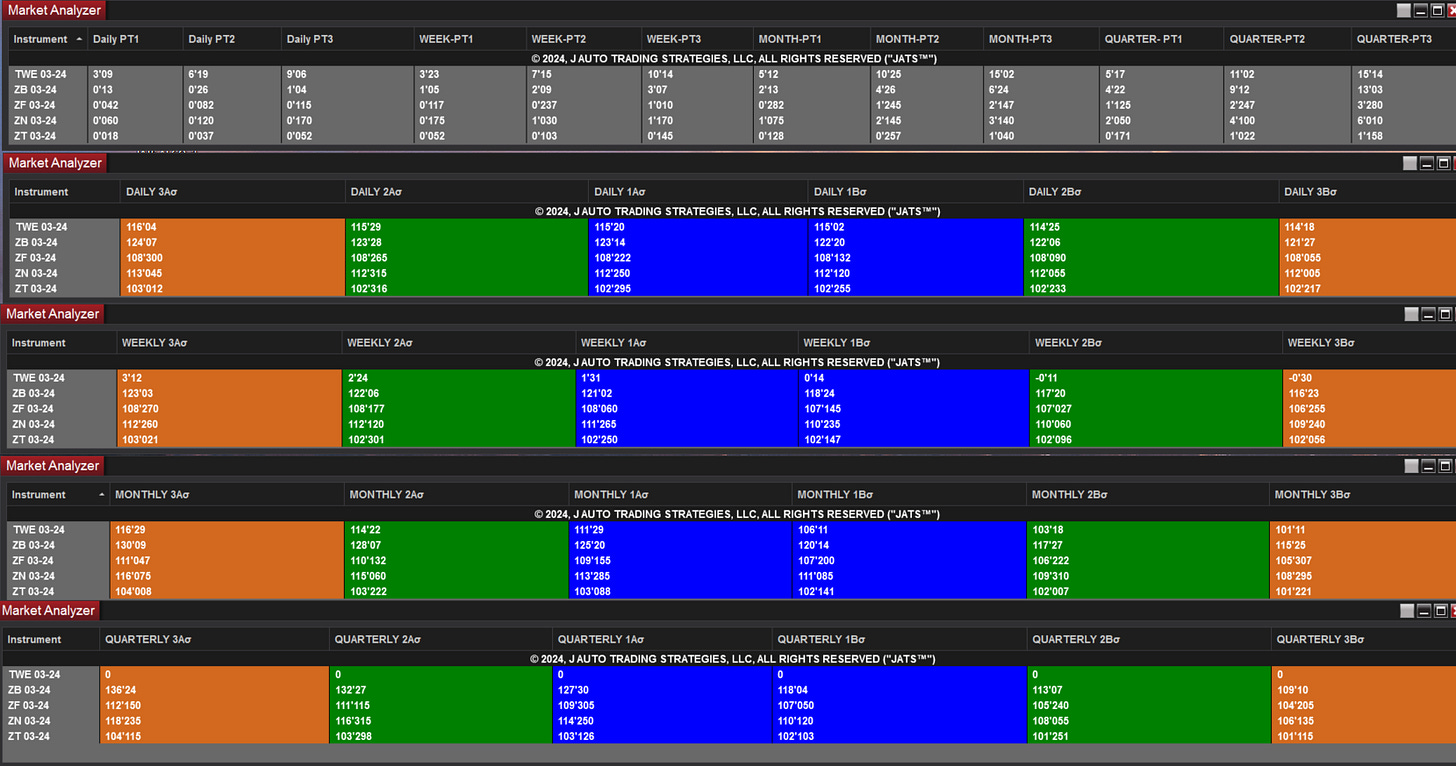Select the 110'235 cell in WEEKLY 1Bσ
The width and height of the screenshot is (1456, 766).
[x=913, y=425]
